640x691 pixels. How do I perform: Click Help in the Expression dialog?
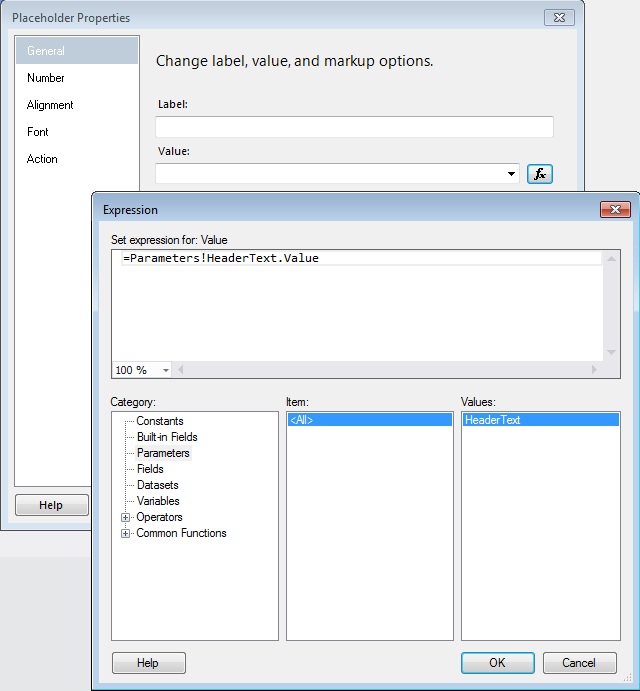click(x=148, y=663)
